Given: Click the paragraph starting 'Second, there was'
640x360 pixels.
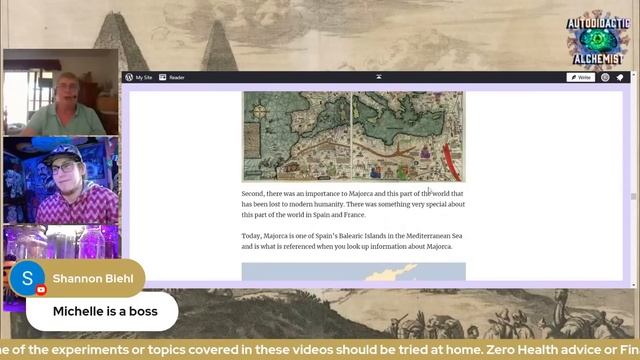Looking at the screenshot, I should tap(353, 204).
